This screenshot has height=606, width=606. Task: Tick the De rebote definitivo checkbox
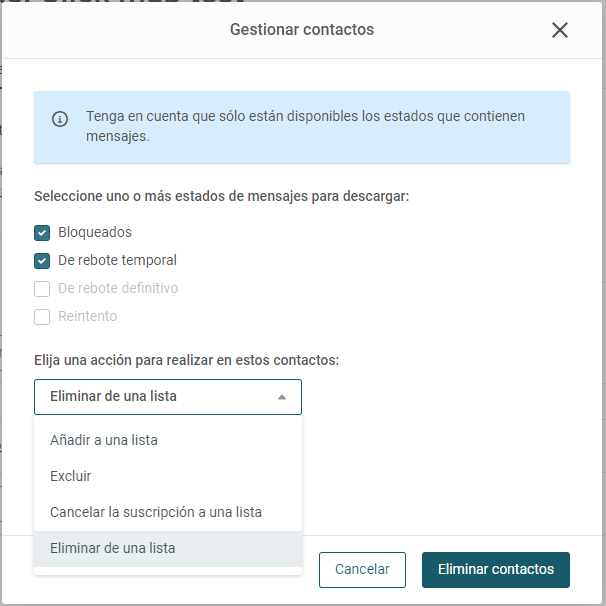click(x=42, y=289)
